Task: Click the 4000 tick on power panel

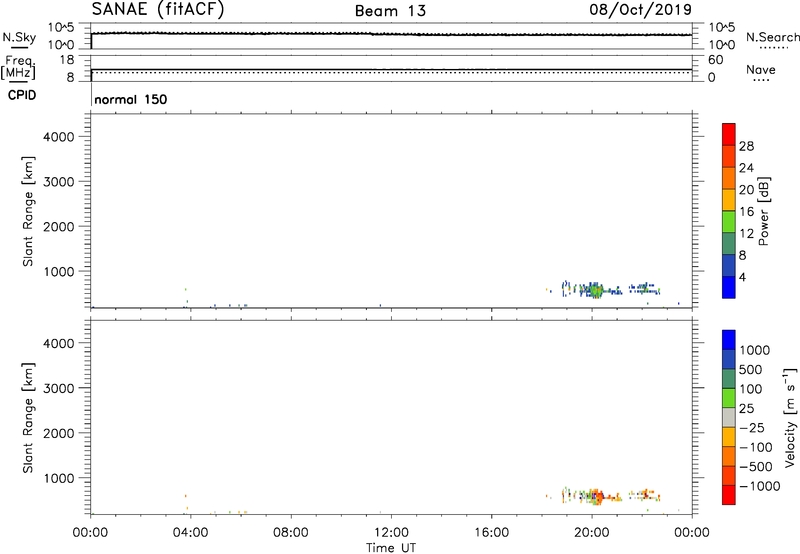Action: pyautogui.click(x=59, y=137)
